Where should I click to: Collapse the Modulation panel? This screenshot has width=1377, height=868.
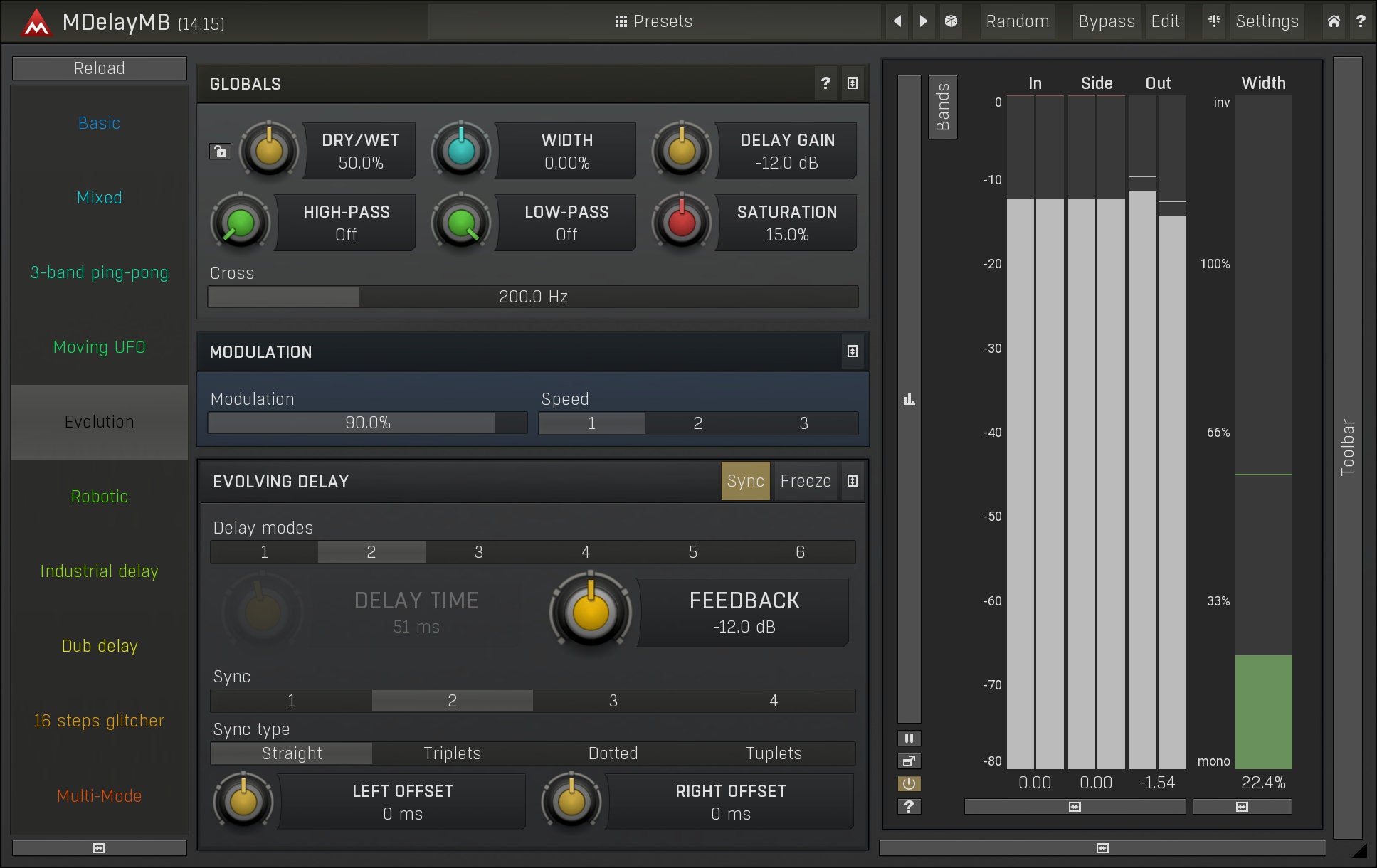[852, 351]
